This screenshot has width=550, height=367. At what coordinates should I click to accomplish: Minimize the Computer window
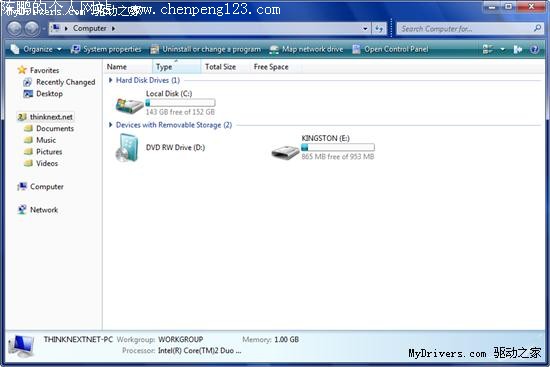coord(493,6)
